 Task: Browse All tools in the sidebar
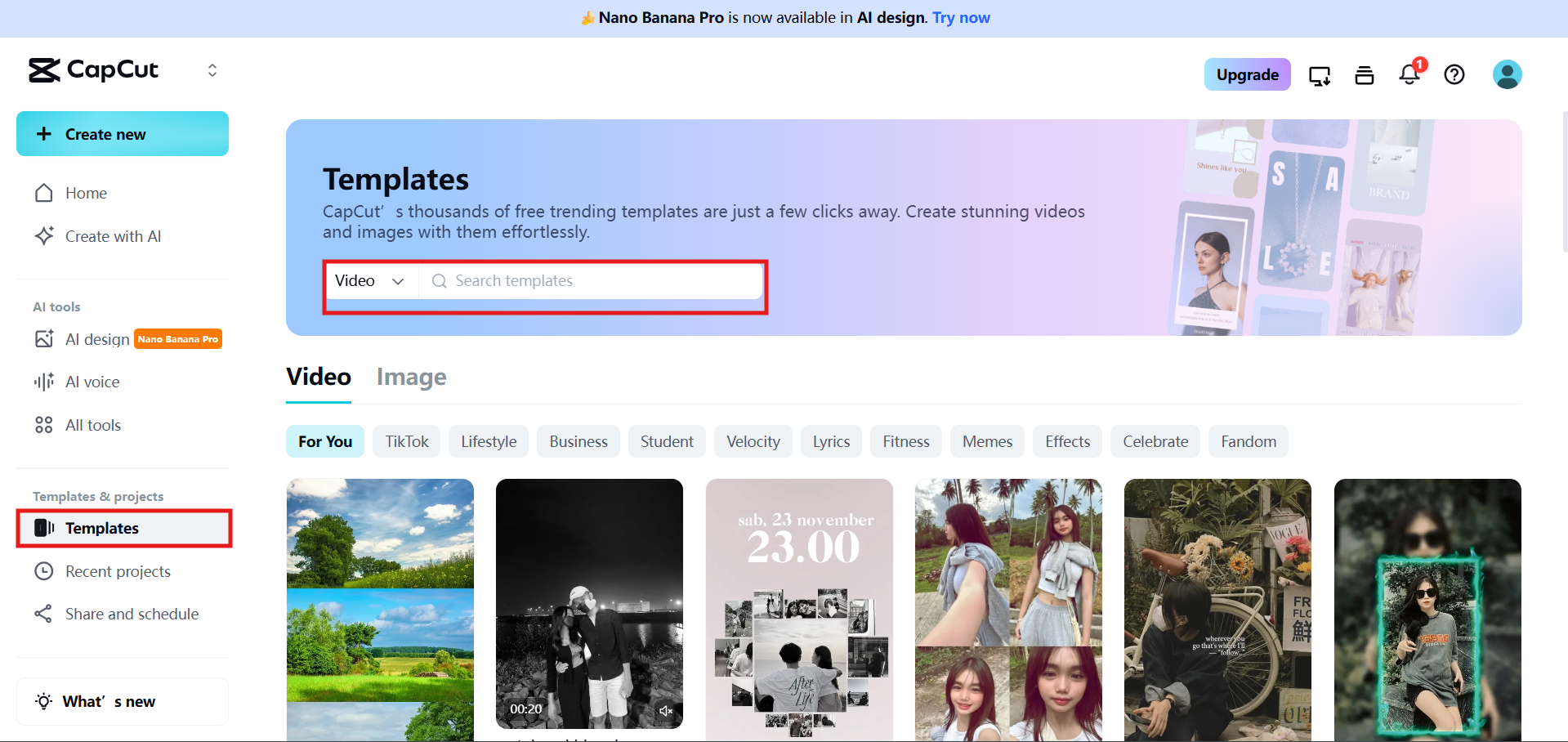[92, 424]
